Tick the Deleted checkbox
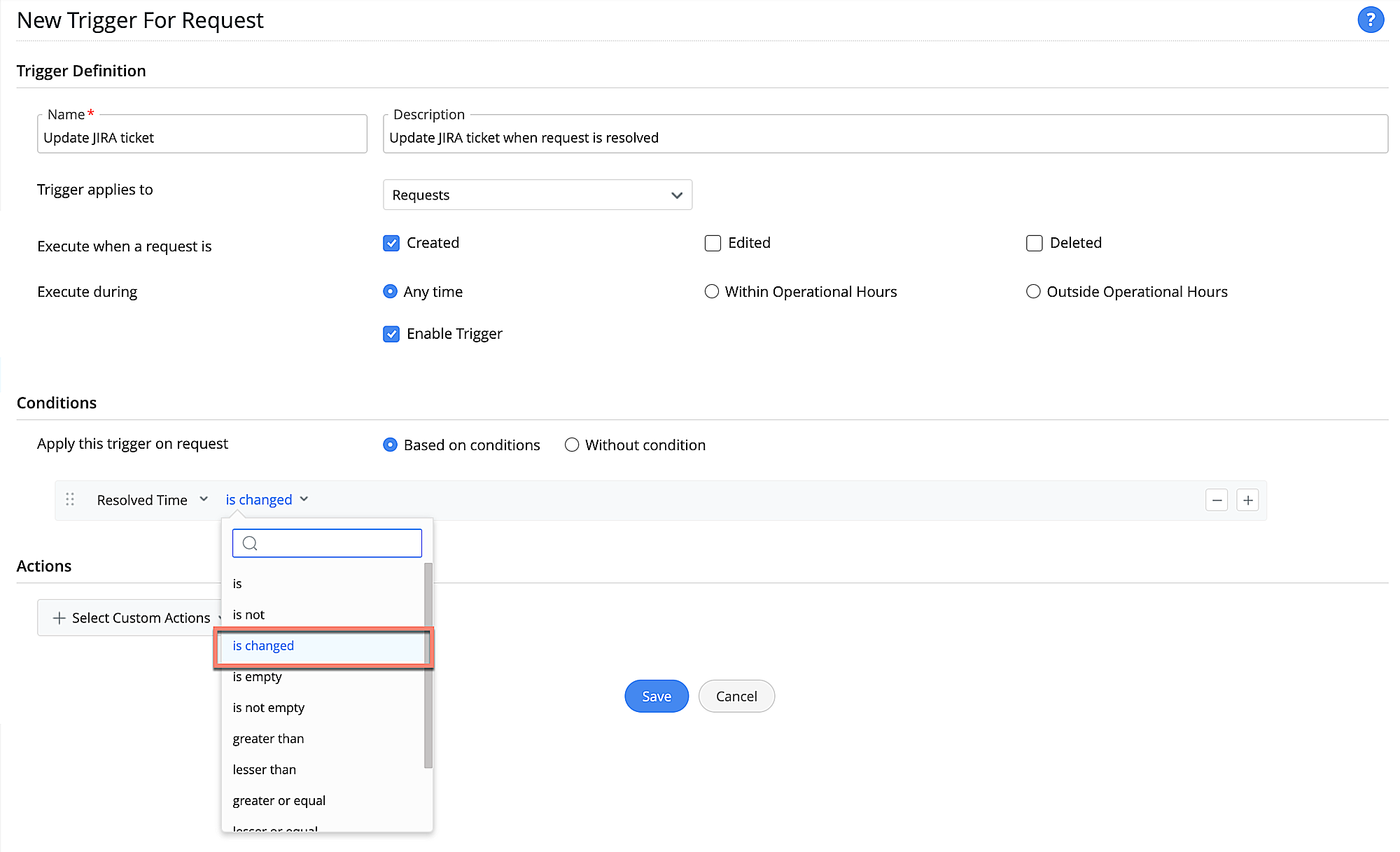This screenshot has width=1400, height=852. [1034, 243]
